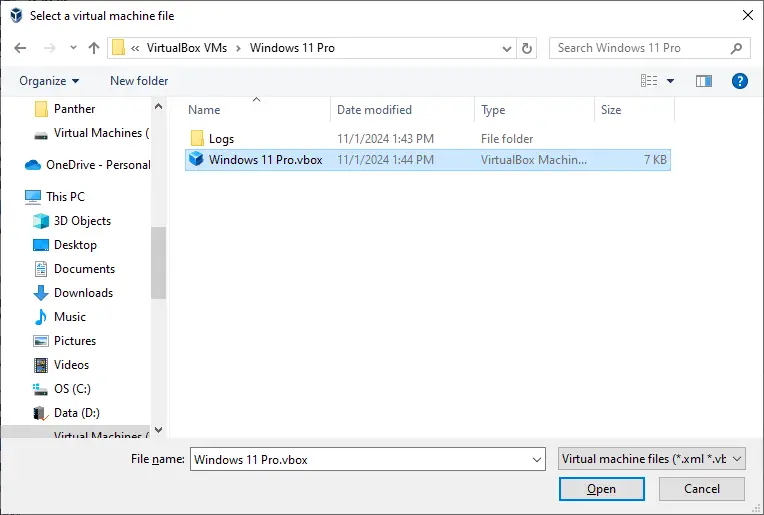Expand the File name dropdown arrow
The image size is (764, 515).
pos(537,459)
